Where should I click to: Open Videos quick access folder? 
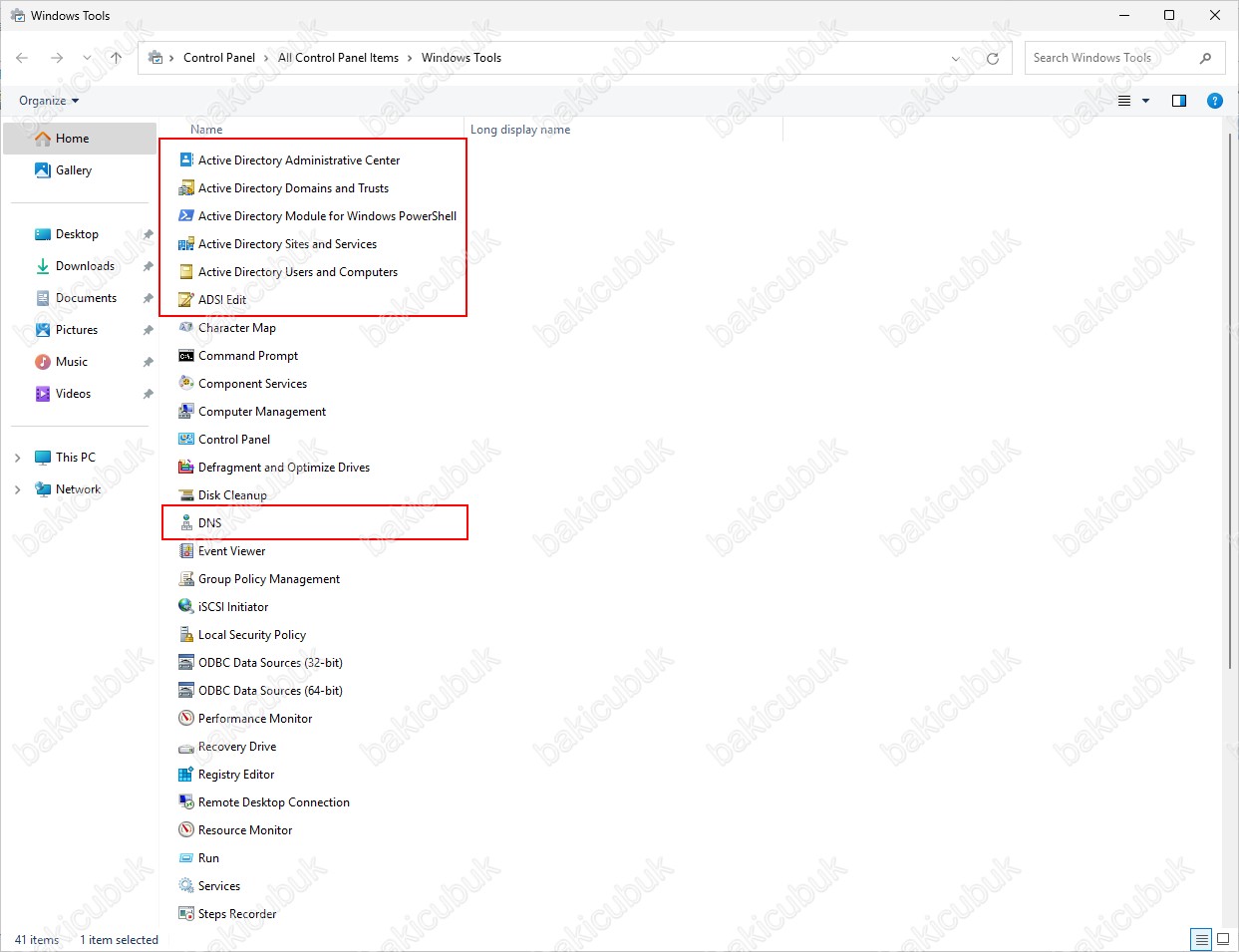(x=80, y=394)
